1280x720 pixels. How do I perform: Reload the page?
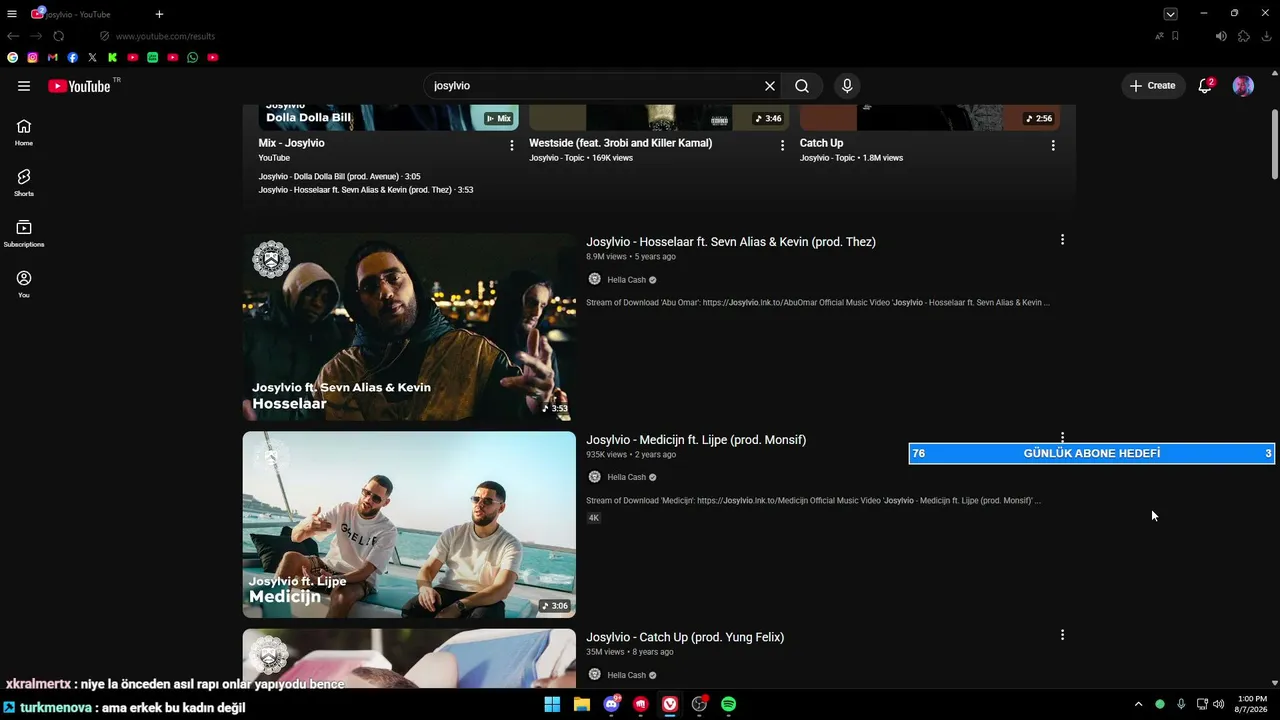tap(59, 36)
